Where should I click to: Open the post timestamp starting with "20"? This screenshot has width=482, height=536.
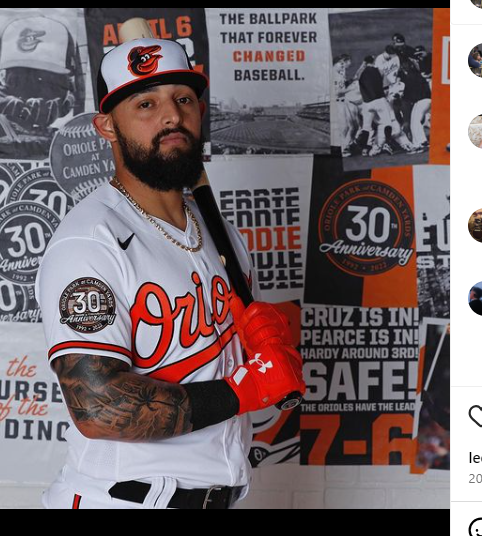coord(476,479)
